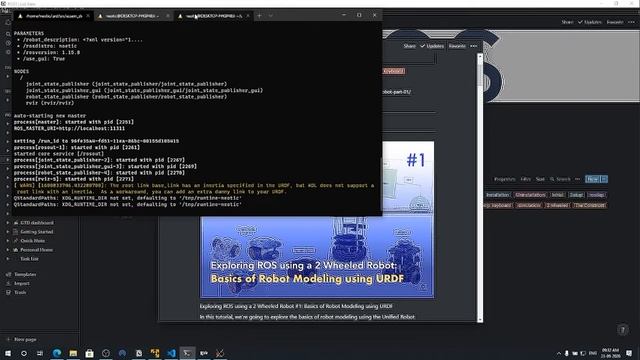This screenshot has width=640, height=360.
Task: Open Templates in Notion sidebar
Action: pyautogui.click(x=25, y=274)
